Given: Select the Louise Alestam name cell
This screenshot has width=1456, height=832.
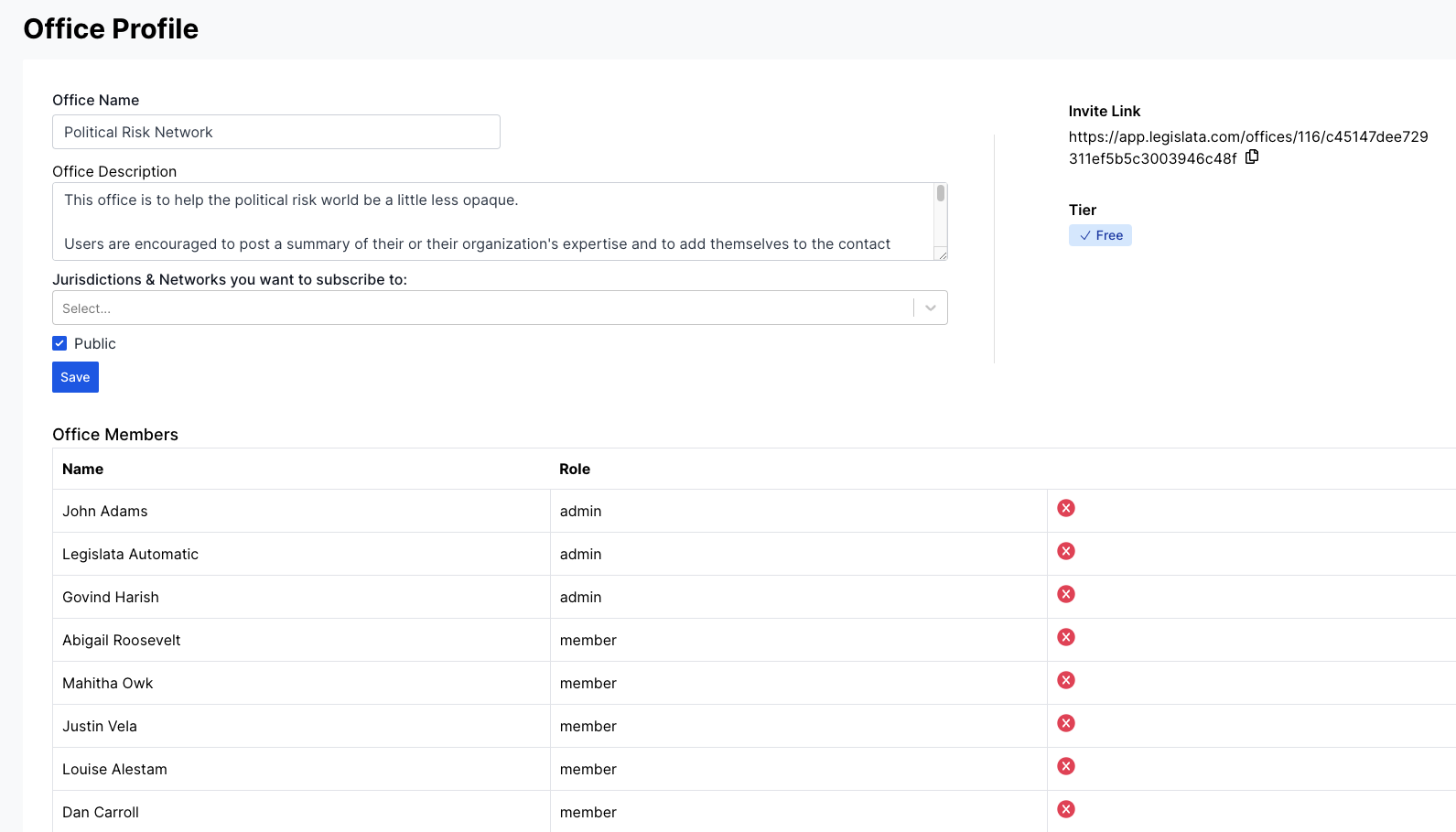Looking at the screenshot, I should pyautogui.click(x=301, y=769).
